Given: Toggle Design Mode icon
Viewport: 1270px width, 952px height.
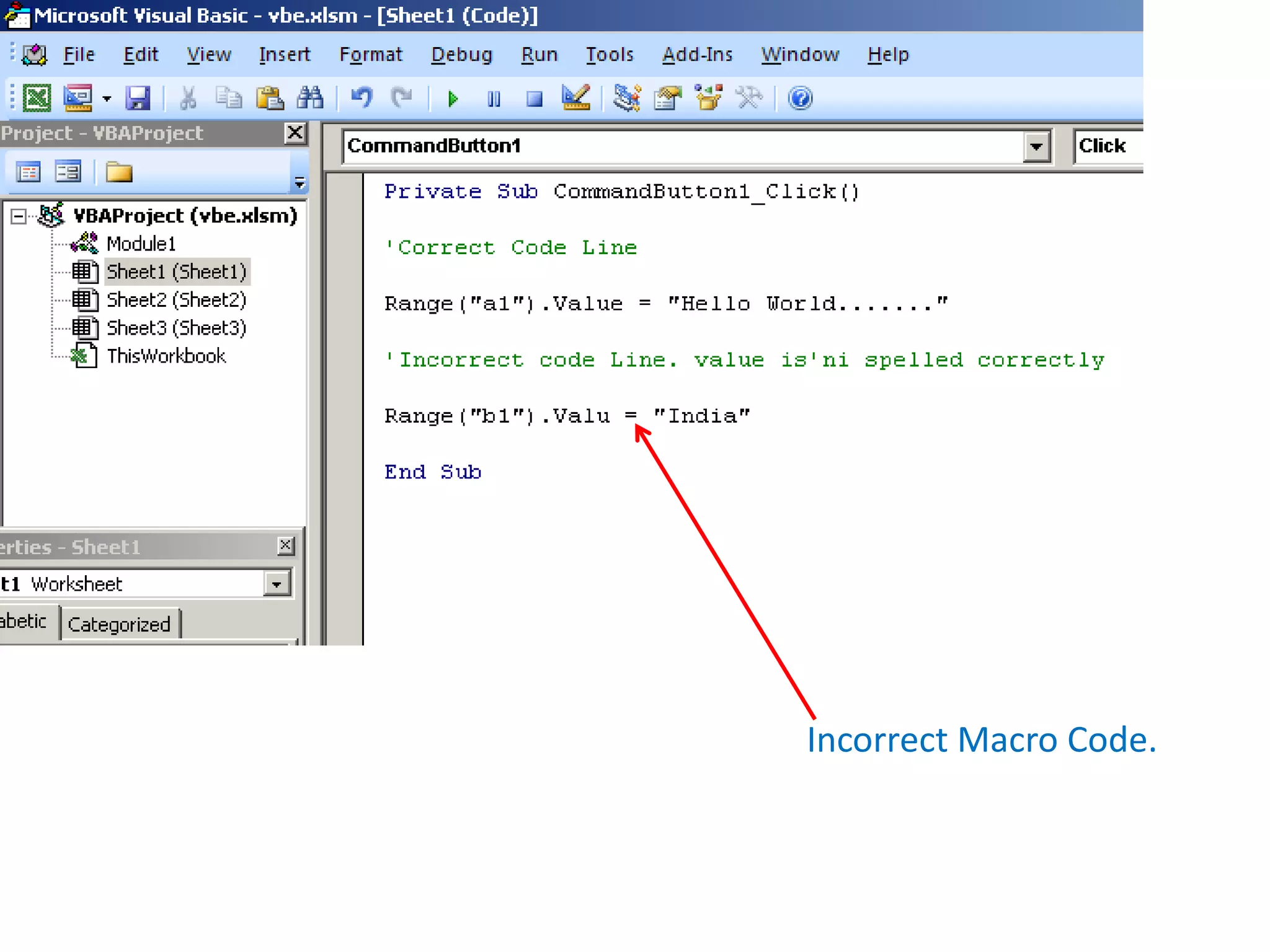Looking at the screenshot, I should (x=575, y=98).
